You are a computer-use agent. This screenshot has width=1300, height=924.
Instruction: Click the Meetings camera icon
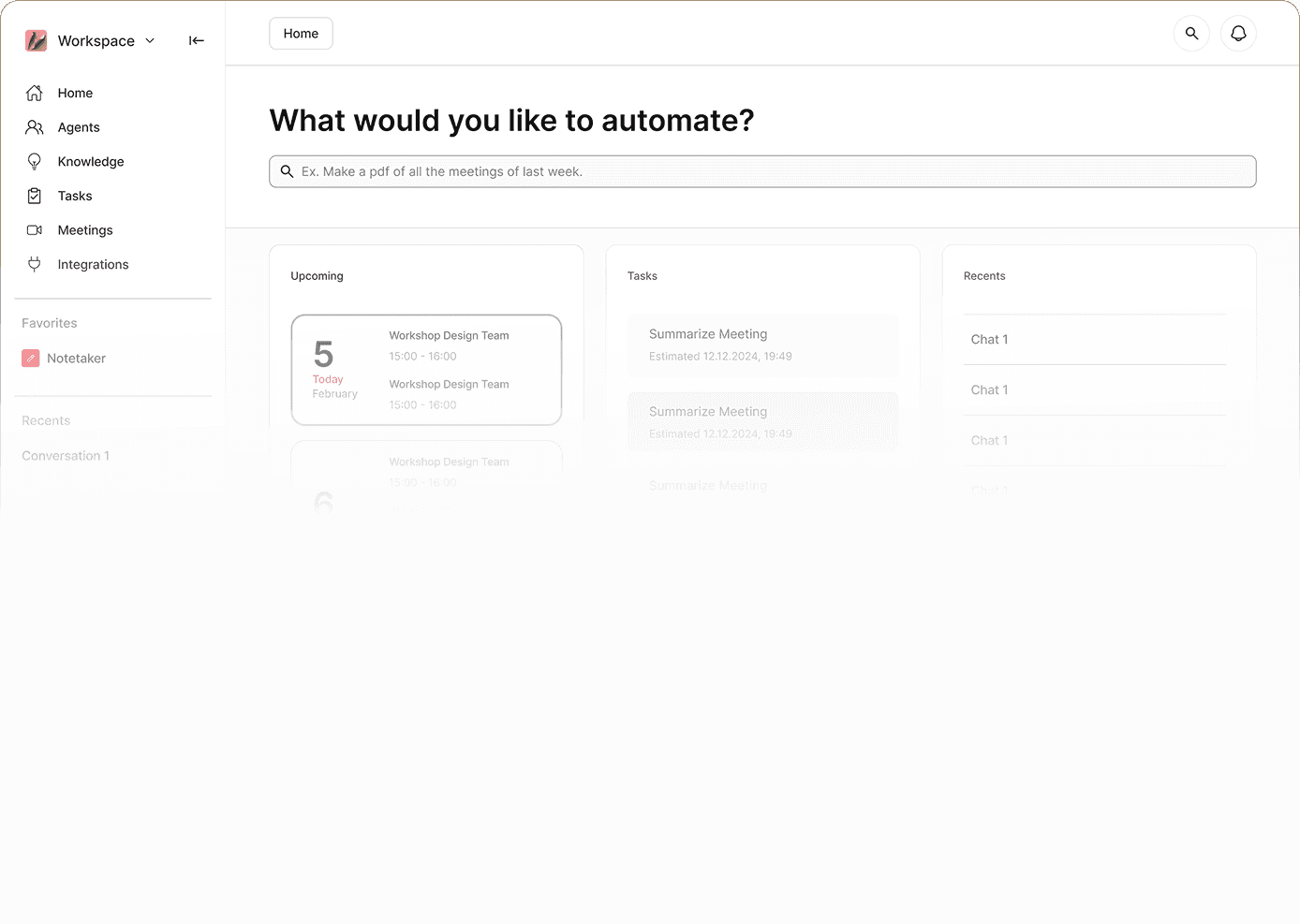(35, 230)
